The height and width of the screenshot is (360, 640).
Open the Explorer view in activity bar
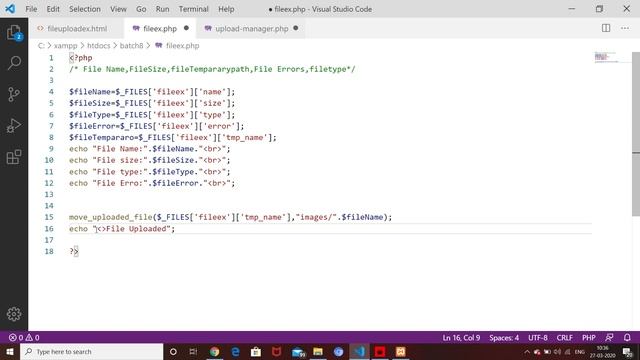(x=14, y=33)
